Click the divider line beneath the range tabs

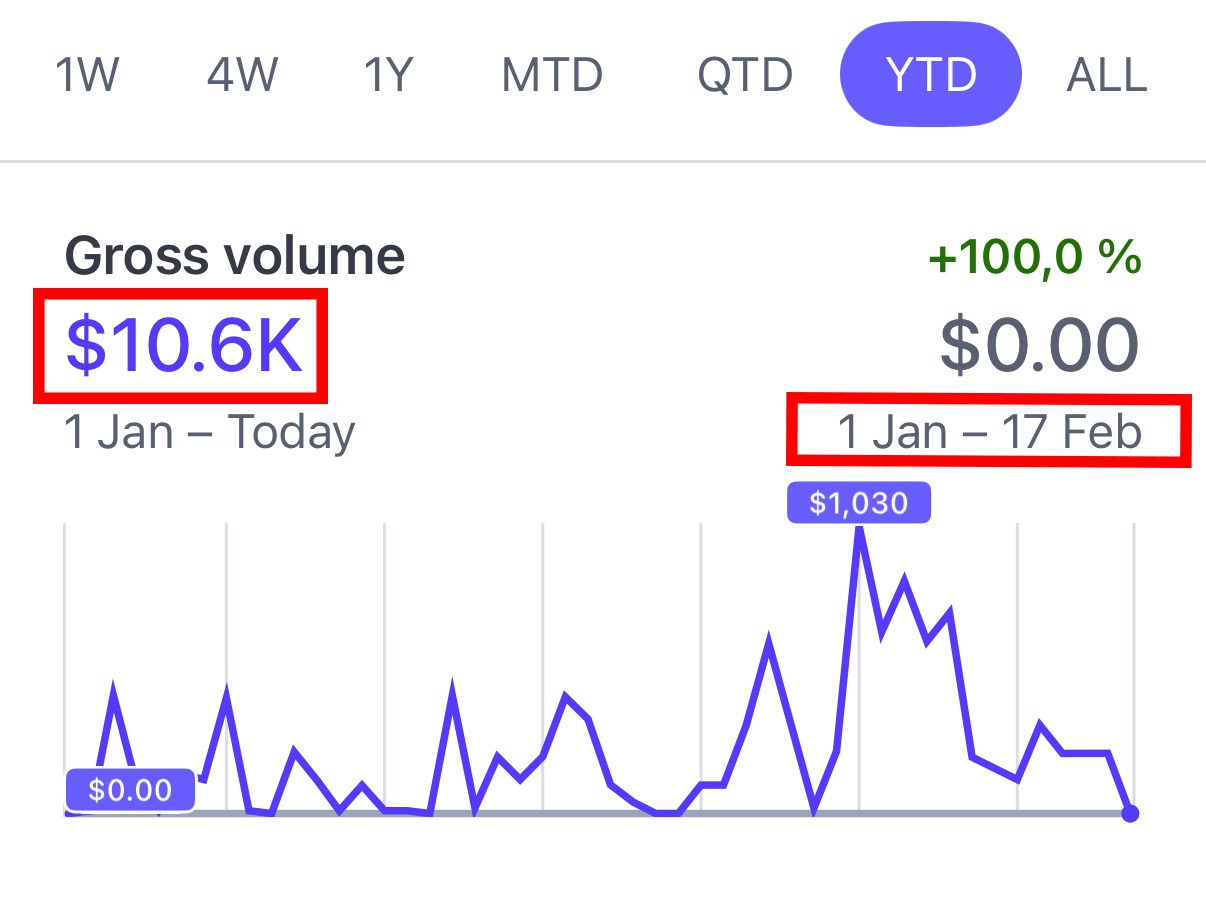[x=603, y=160]
